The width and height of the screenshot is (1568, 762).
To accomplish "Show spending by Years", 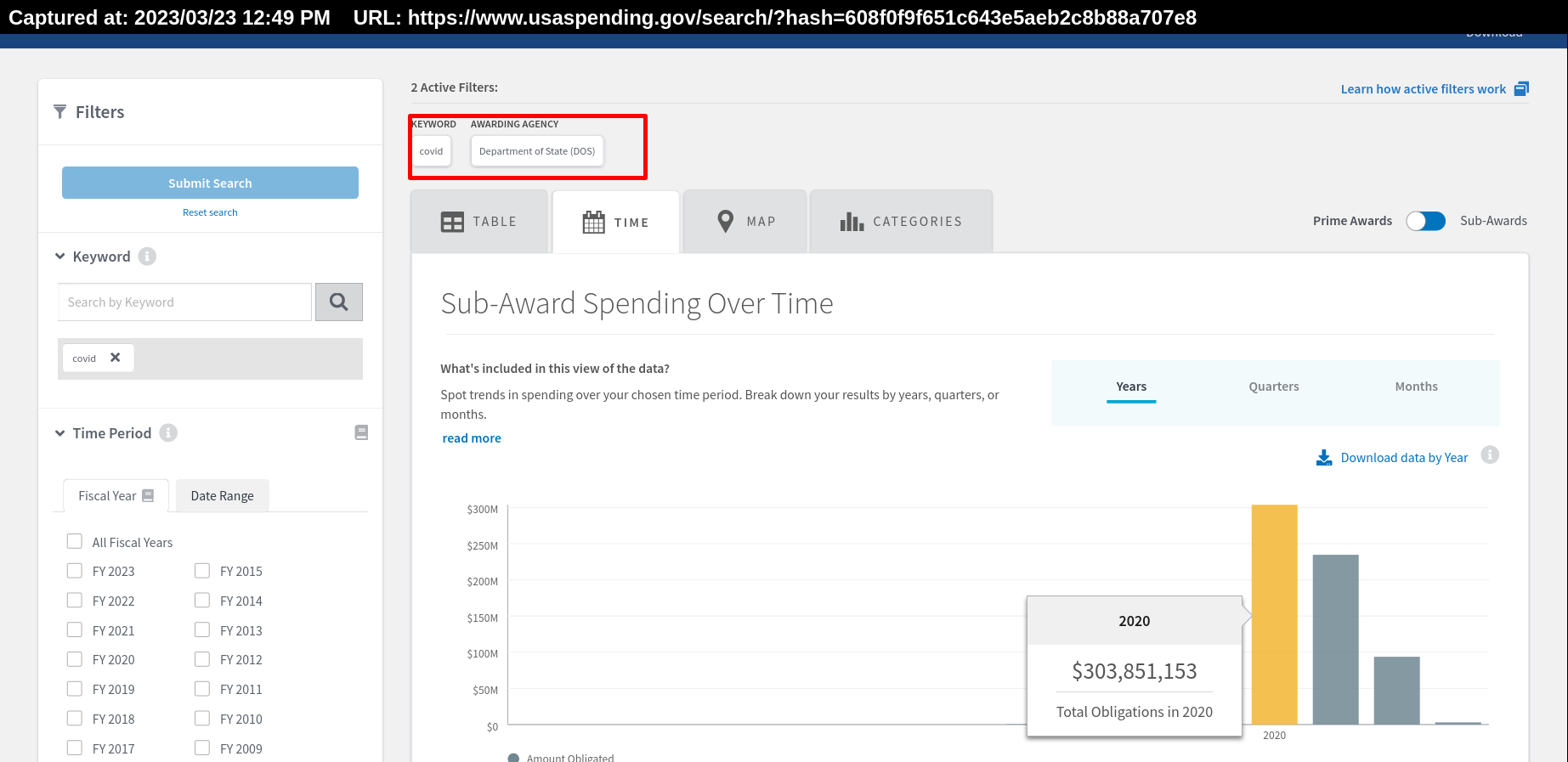I will (1131, 387).
